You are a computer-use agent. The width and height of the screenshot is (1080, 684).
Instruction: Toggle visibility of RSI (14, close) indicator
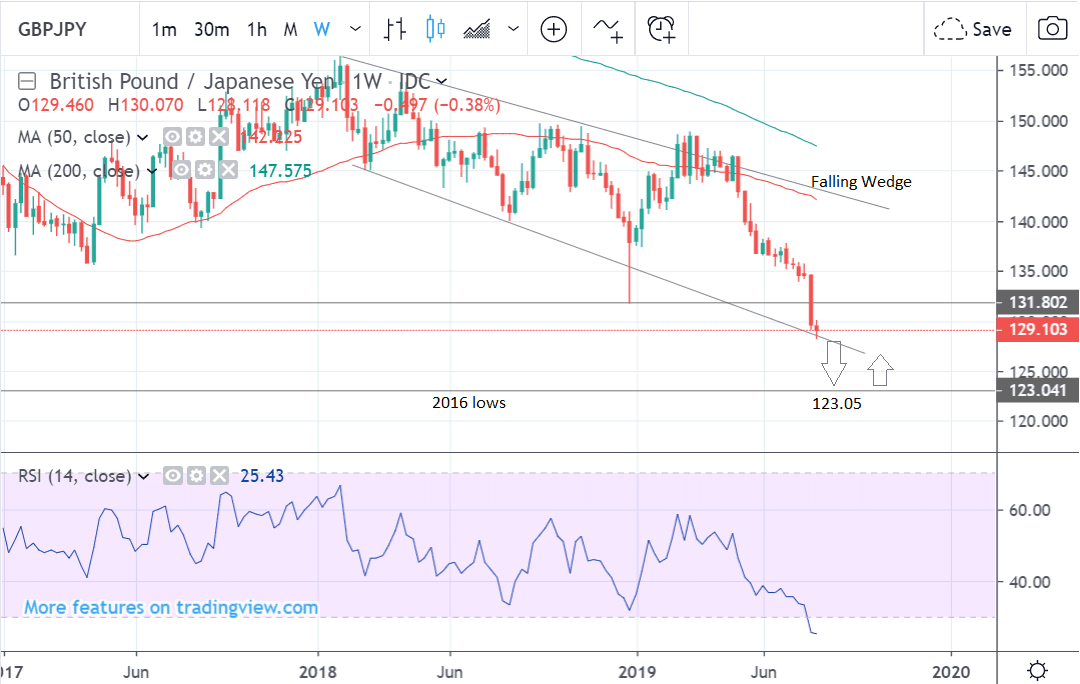pyautogui.click(x=172, y=476)
